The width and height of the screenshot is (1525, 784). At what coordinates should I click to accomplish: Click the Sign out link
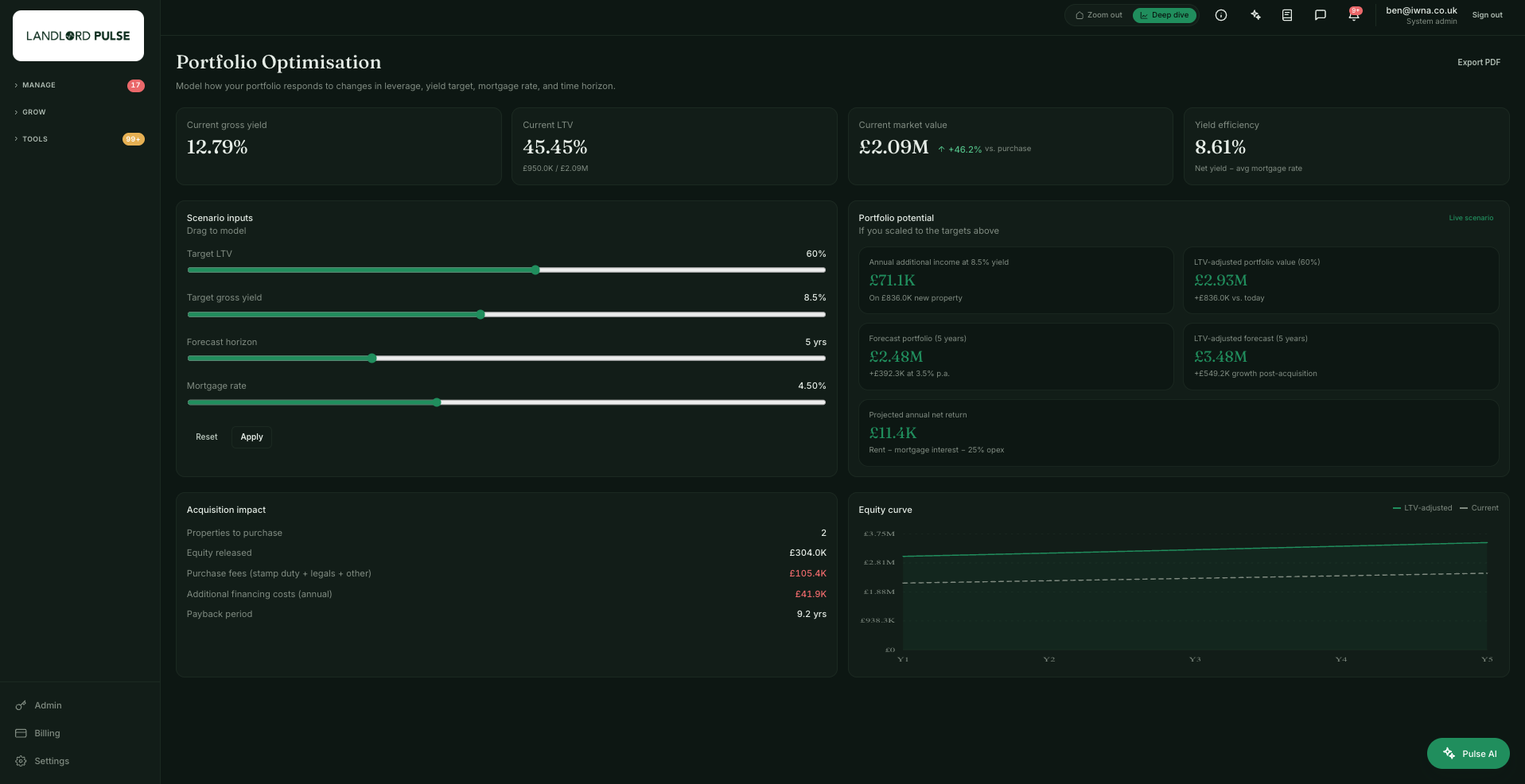click(x=1487, y=15)
